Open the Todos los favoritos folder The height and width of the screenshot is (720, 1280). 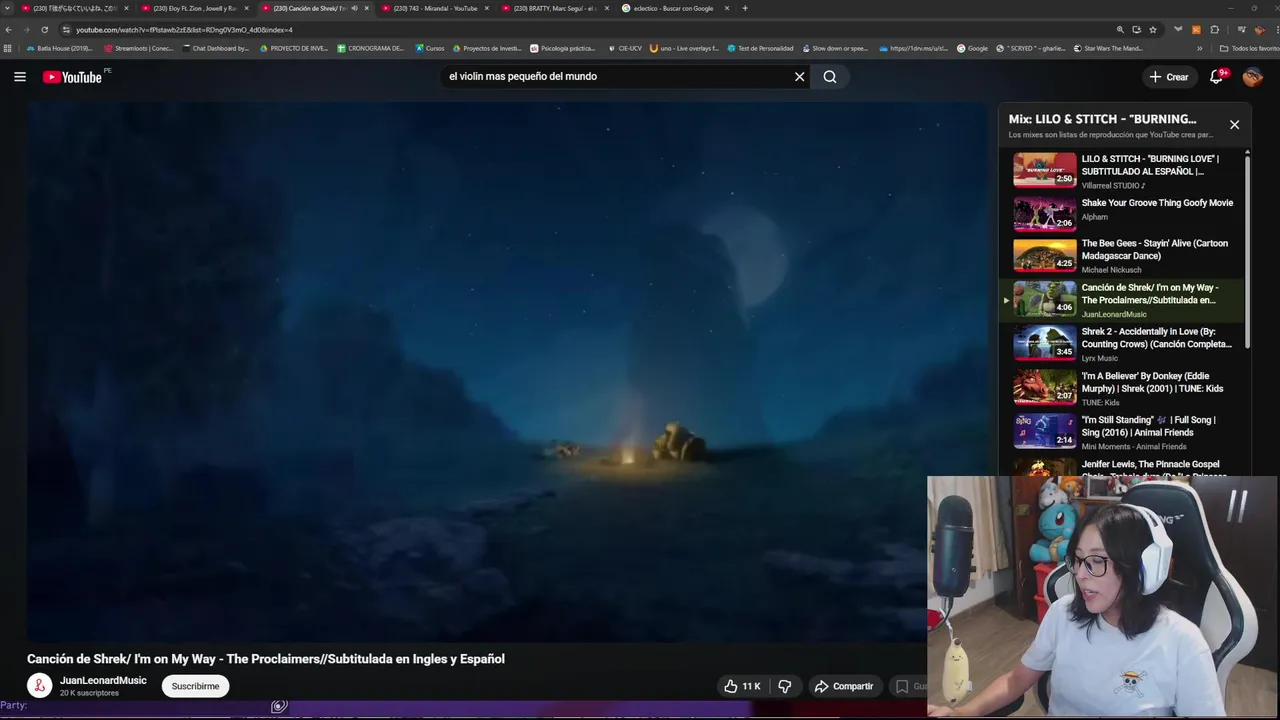tap(1249, 48)
